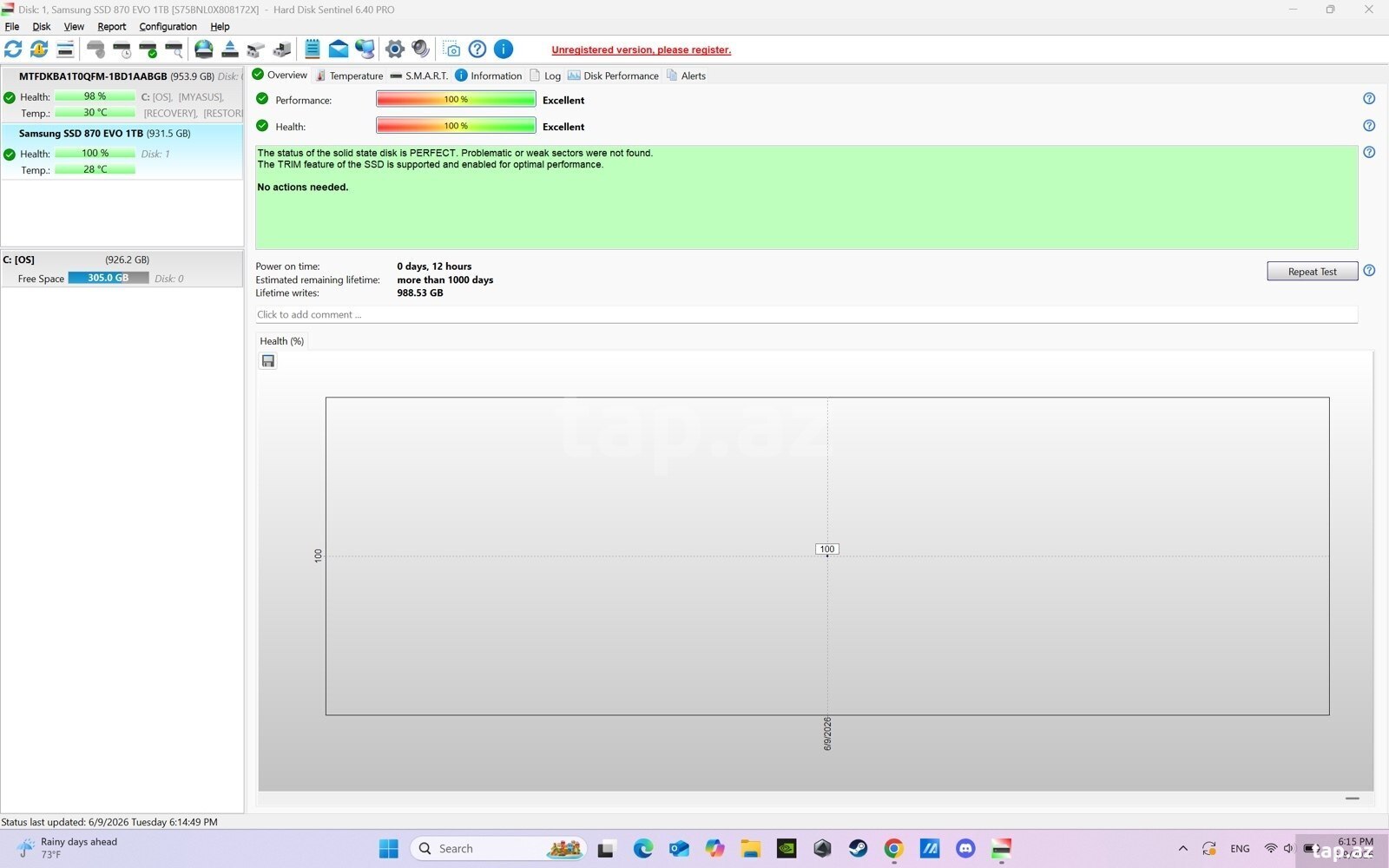The width and height of the screenshot is (1389, 868).
Task: Click the disk list panel toolbar icon
Action: point(65,49)
